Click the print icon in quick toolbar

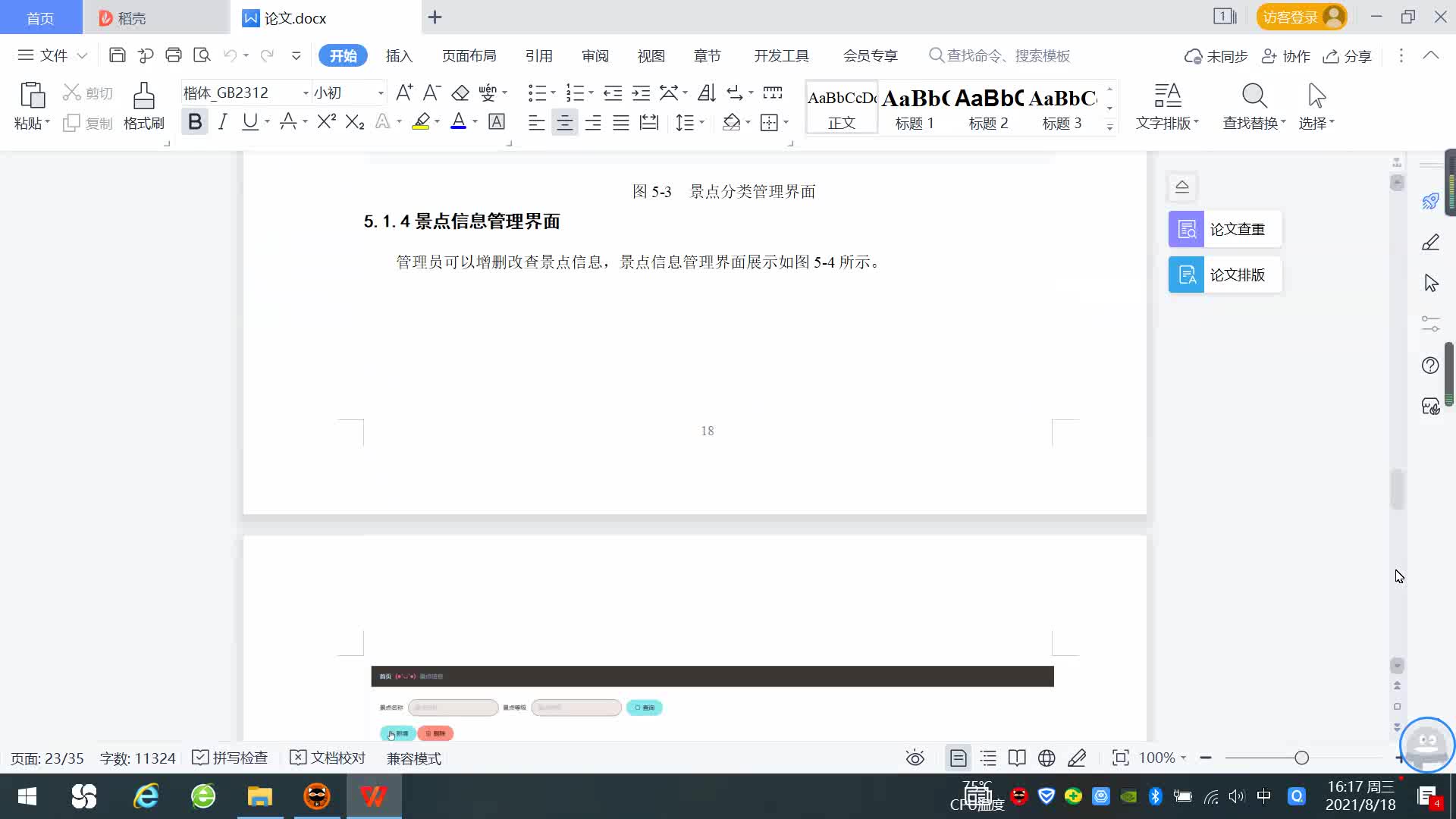[x=174, y=55]
